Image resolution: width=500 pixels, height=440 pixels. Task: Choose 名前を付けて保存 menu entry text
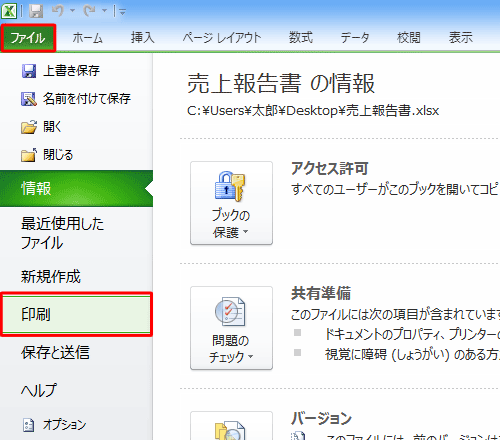pyautogui.click(x=87, y=99)
